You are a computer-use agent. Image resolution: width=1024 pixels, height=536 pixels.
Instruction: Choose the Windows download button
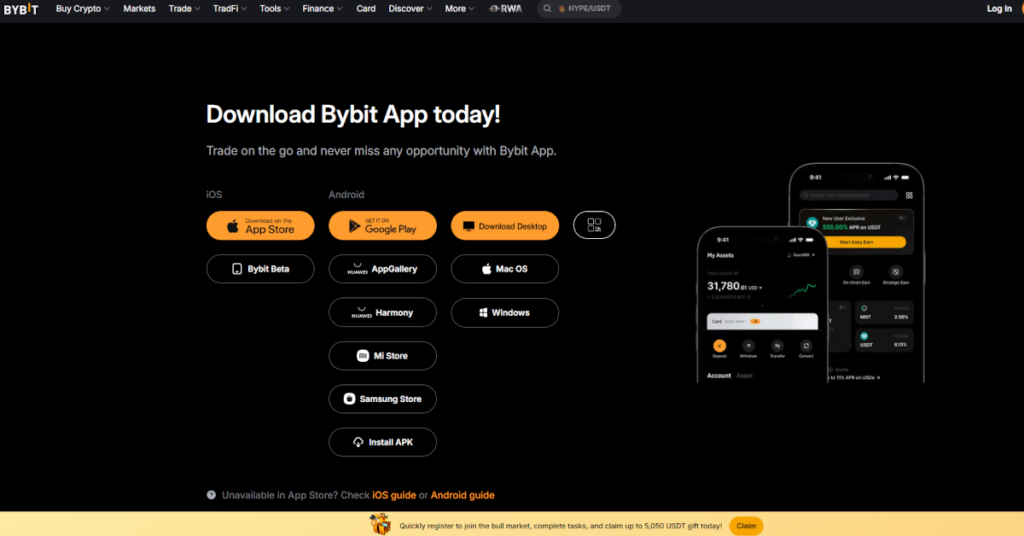[x=505, y=313]
